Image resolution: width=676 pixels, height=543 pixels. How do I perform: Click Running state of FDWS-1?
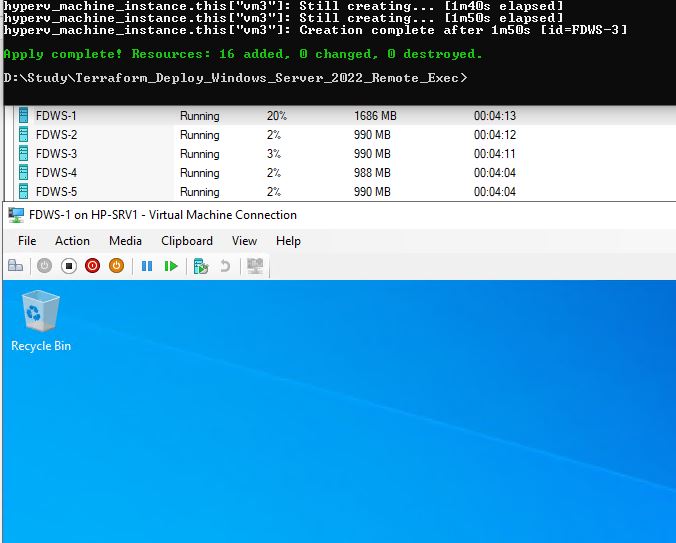coord(200,116)
